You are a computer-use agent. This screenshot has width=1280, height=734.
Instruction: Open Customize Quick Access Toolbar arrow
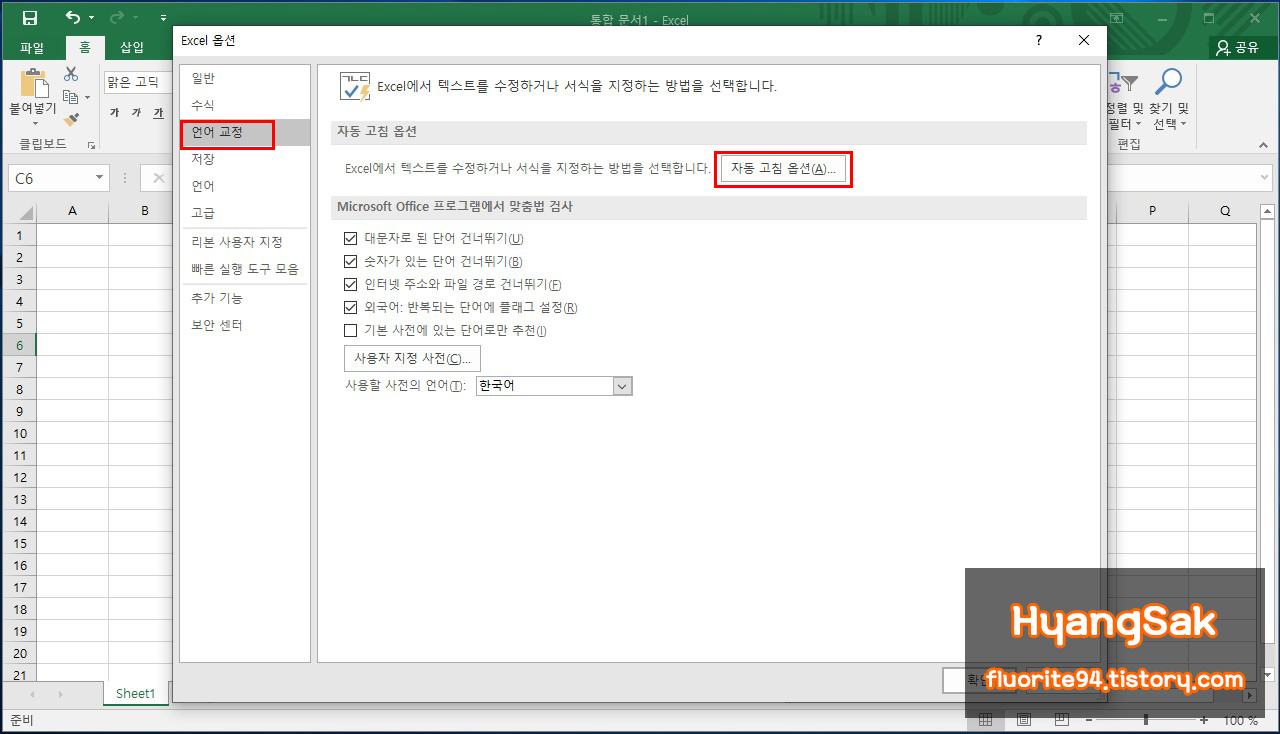pos(164,18)
